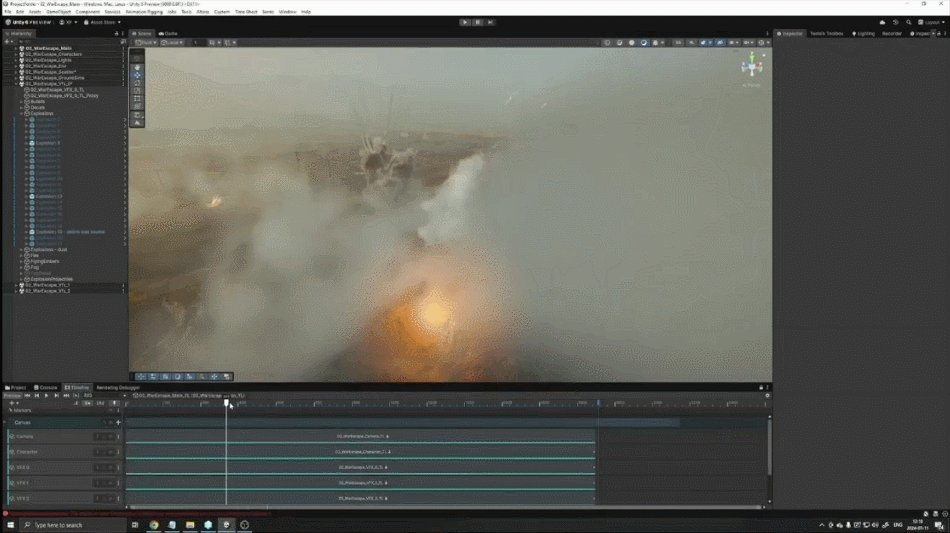Click the timeline playhead marker
The height and width of the screenshot is (533, 950).
(x=226, y=402)
